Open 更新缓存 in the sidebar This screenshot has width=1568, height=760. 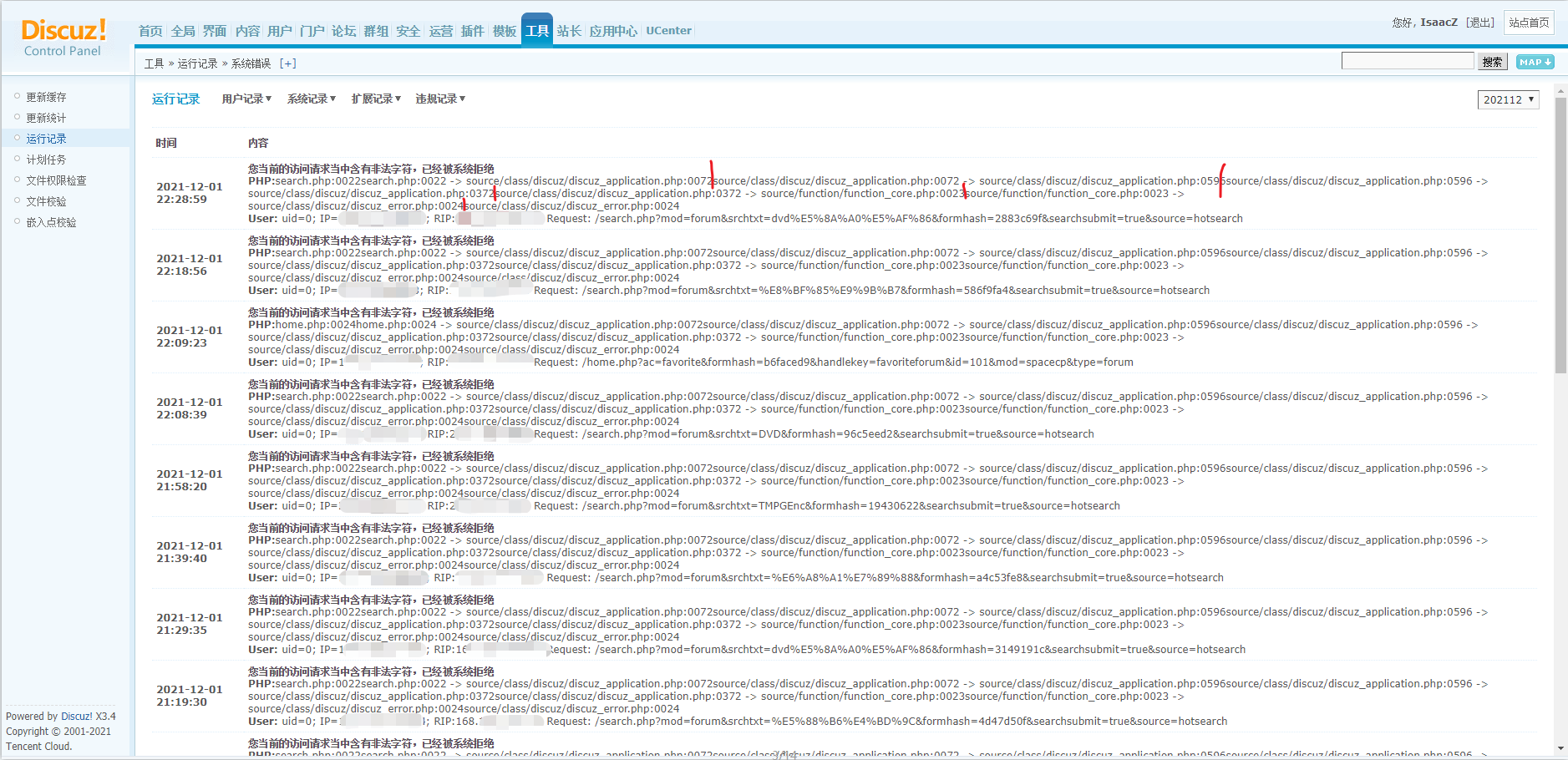point(46,97)
